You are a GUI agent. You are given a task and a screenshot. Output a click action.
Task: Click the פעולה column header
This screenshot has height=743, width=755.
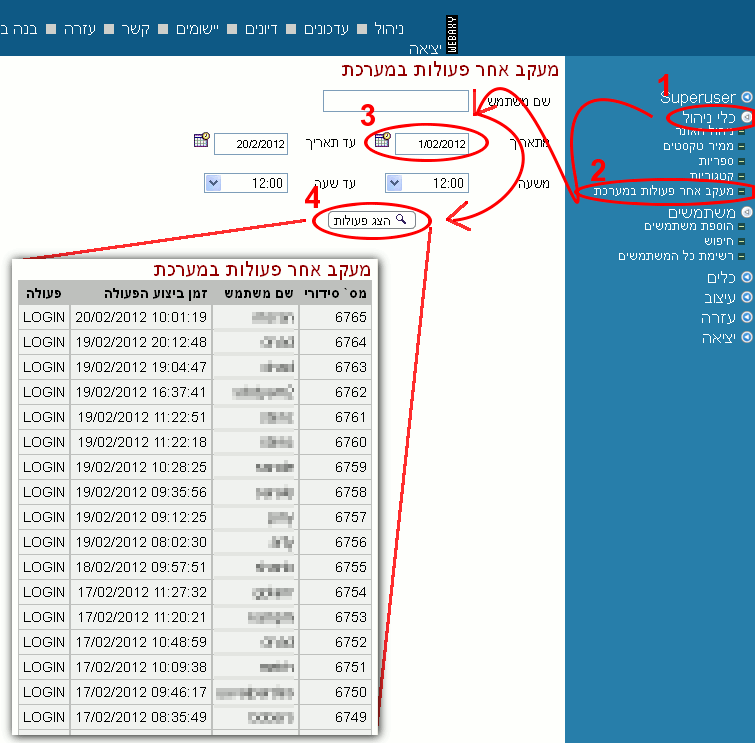(x=44, y=293)
